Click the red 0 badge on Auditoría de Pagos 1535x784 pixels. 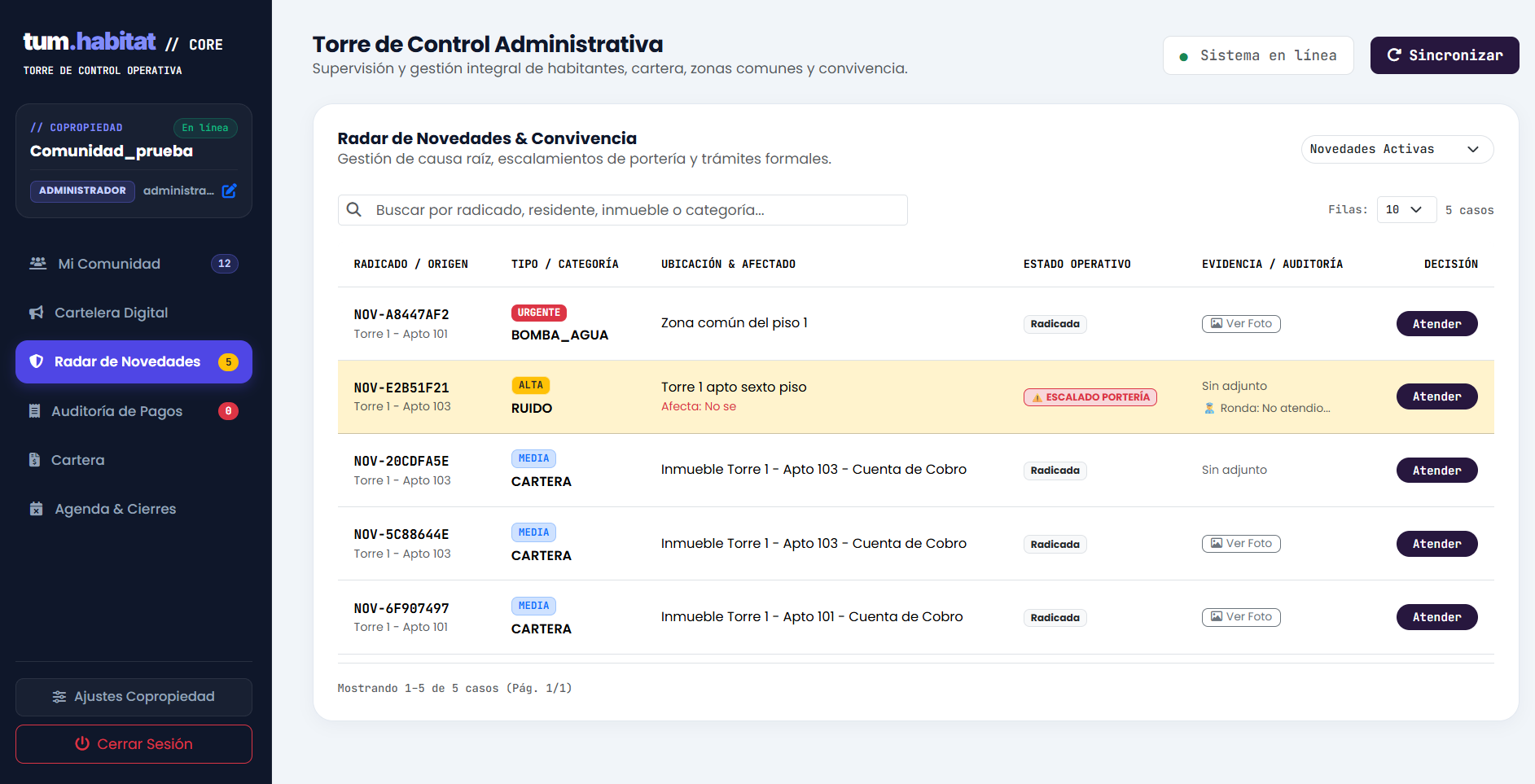click(x=228, y=411)
